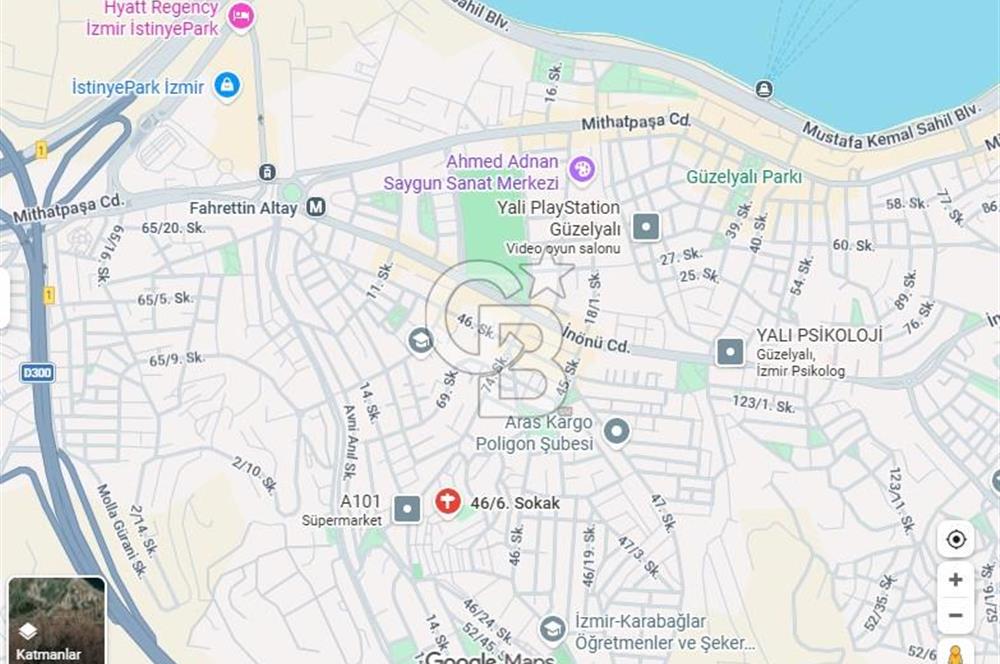Screen dimensions: 1000x664
Task: Zoom out with the minus button
Action: coord(955,616)
